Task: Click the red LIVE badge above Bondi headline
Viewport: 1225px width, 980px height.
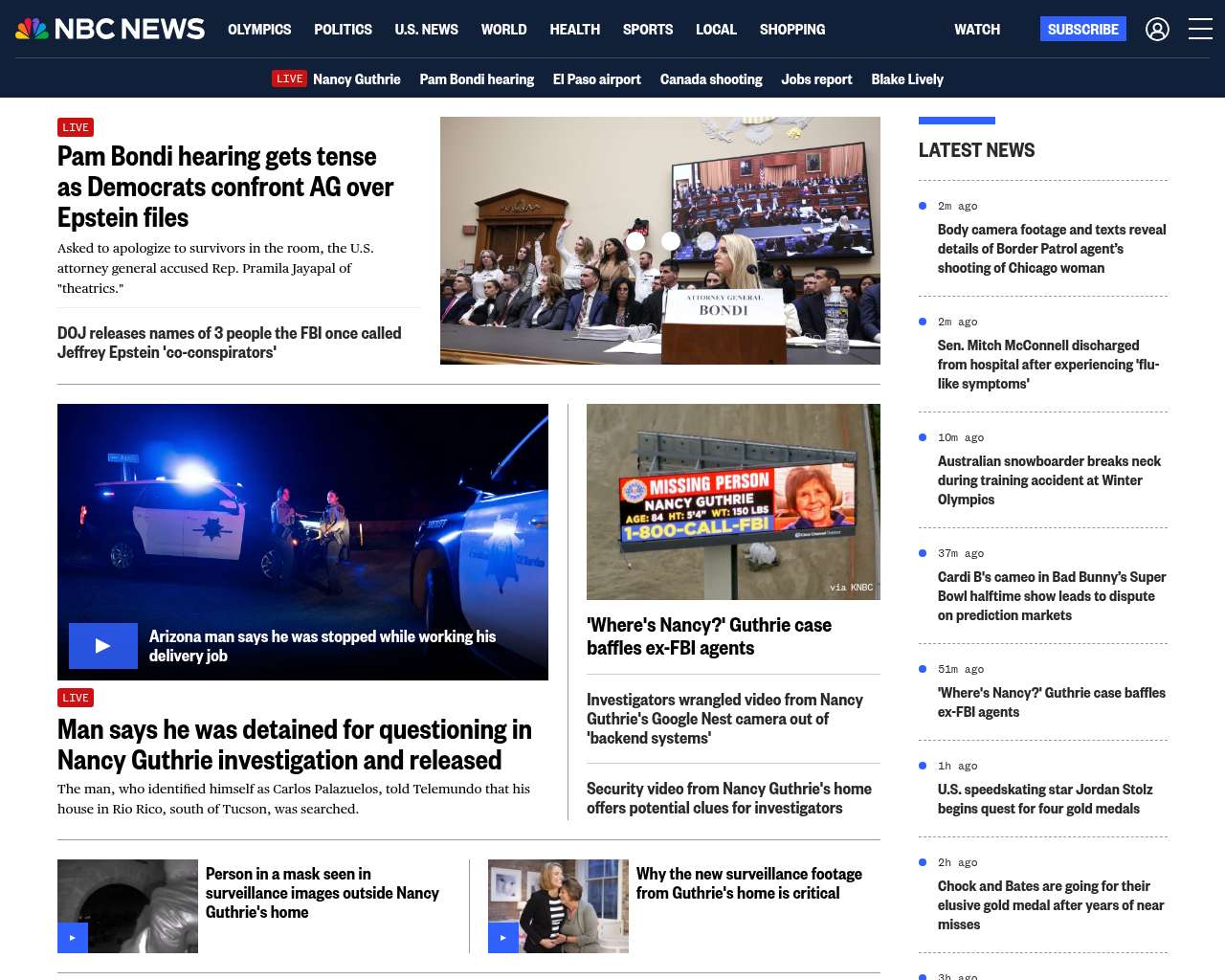Action: [x=76, y=127]
